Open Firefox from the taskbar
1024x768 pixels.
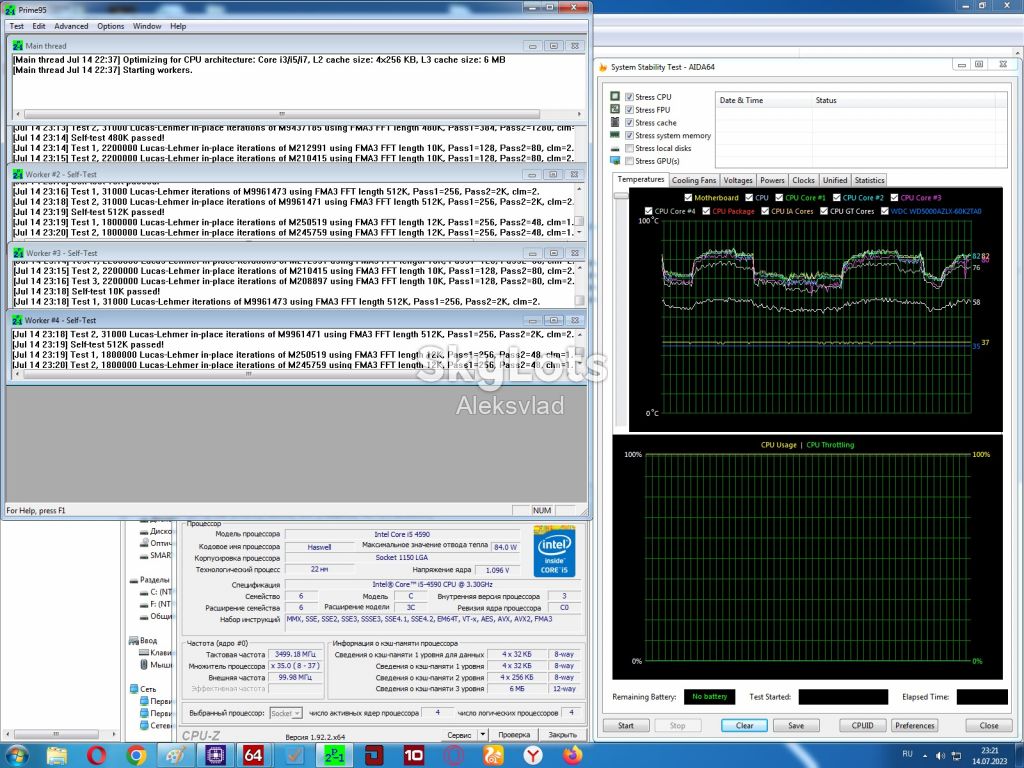pos(573,756)
